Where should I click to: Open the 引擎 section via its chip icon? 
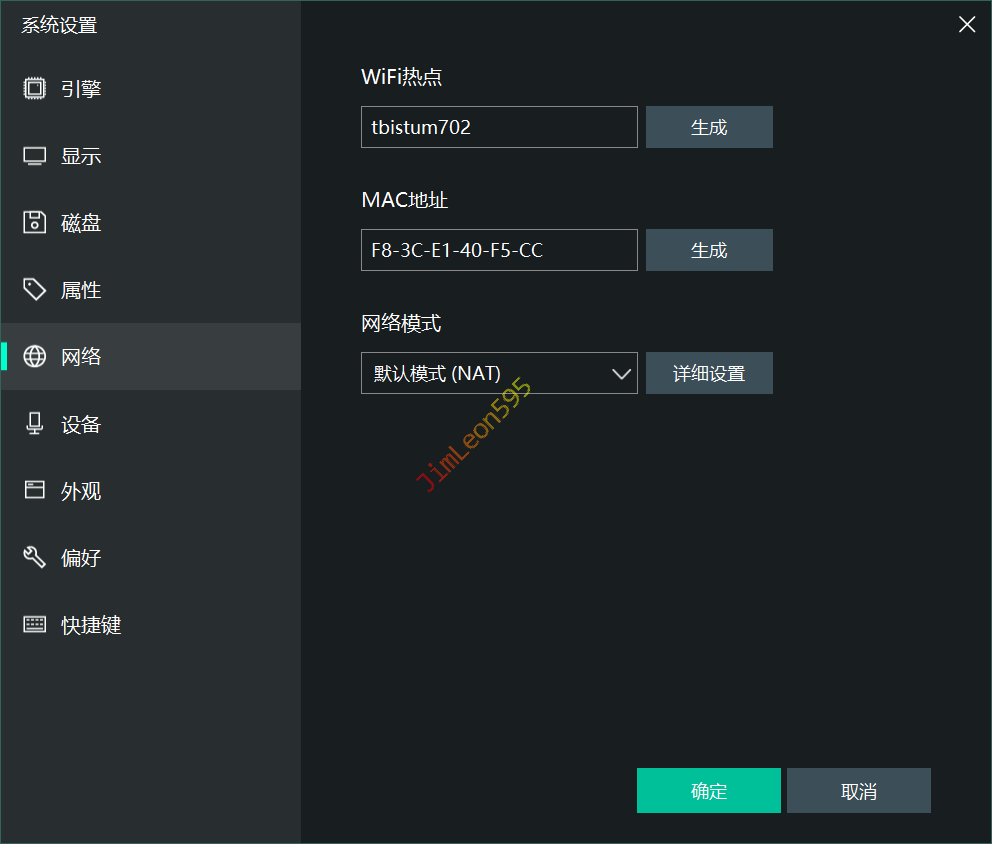(35, 89)
